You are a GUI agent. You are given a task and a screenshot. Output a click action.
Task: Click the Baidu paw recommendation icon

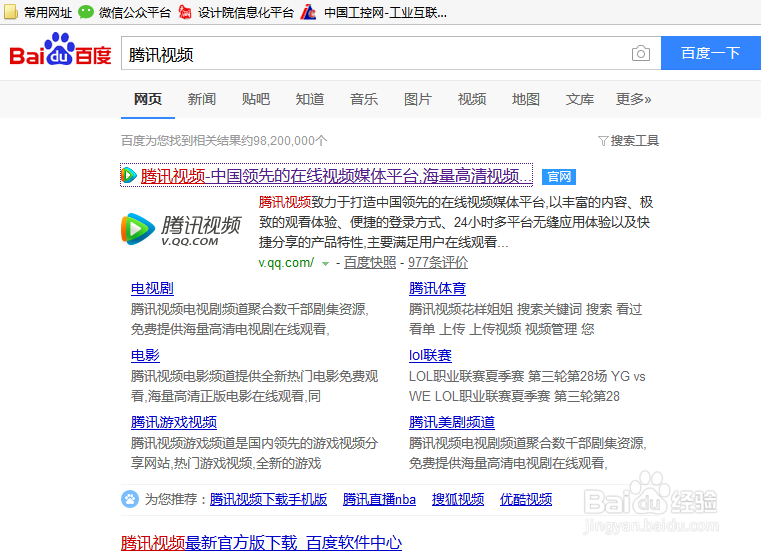click(x=130, y=499)
